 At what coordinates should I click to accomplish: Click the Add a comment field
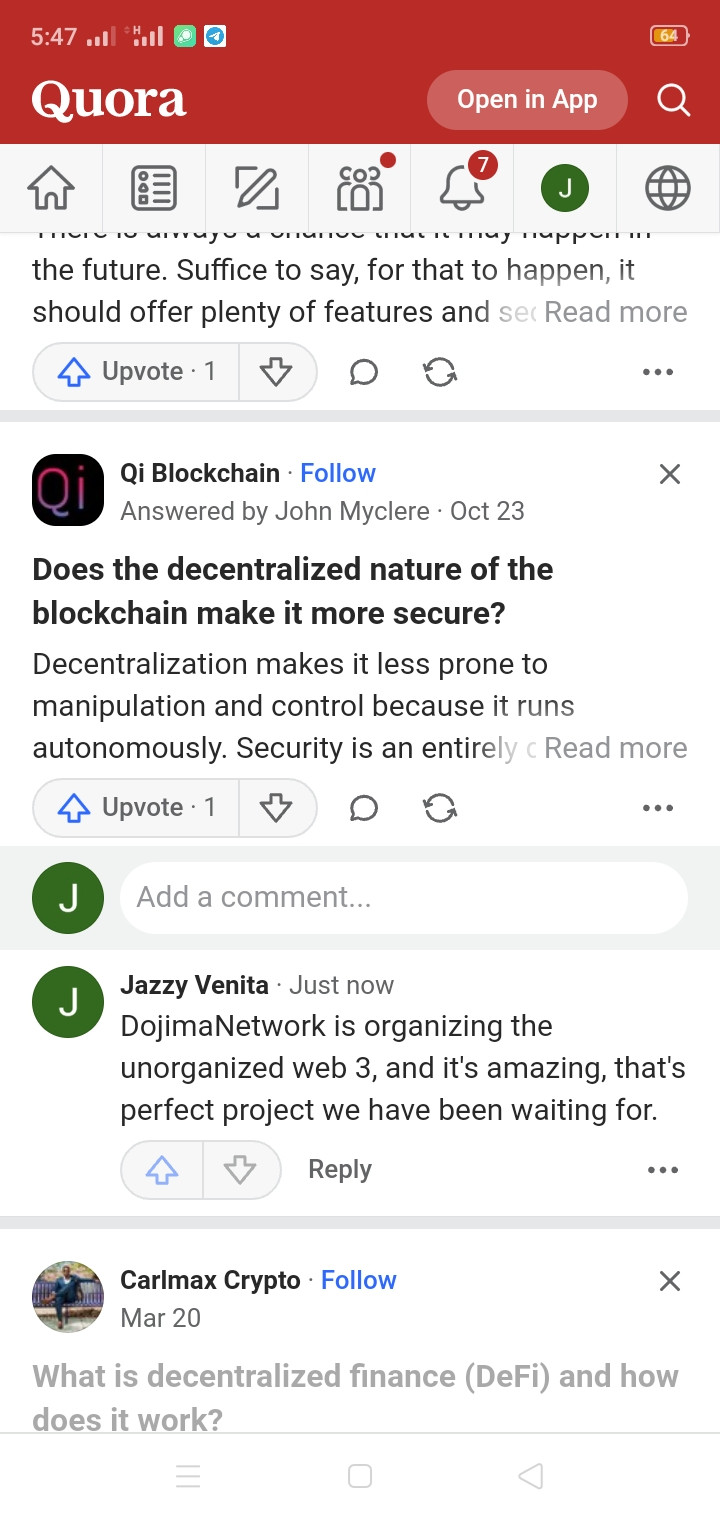403,897
